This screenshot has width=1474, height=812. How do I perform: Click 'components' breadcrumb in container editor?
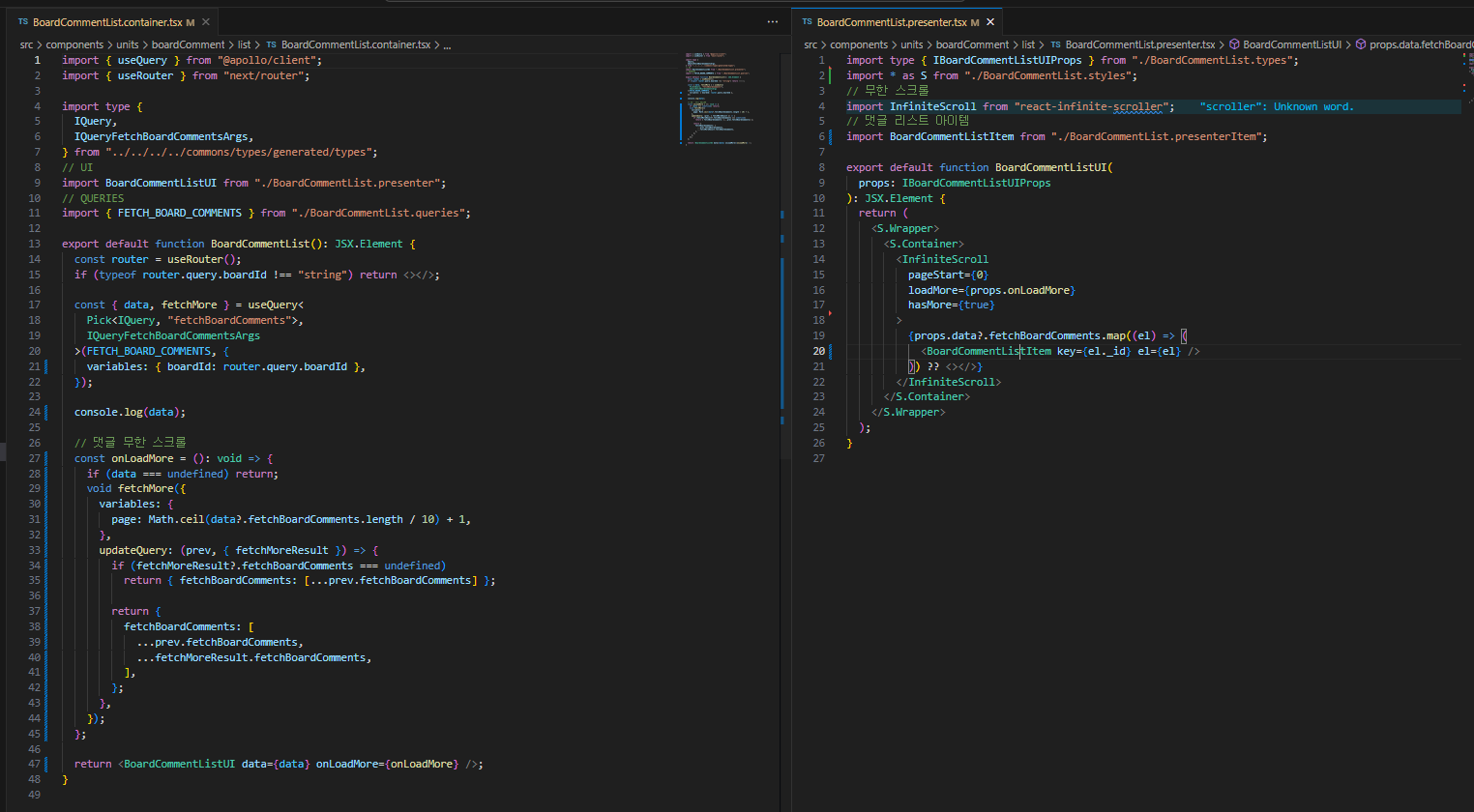[x=74, y=44]
